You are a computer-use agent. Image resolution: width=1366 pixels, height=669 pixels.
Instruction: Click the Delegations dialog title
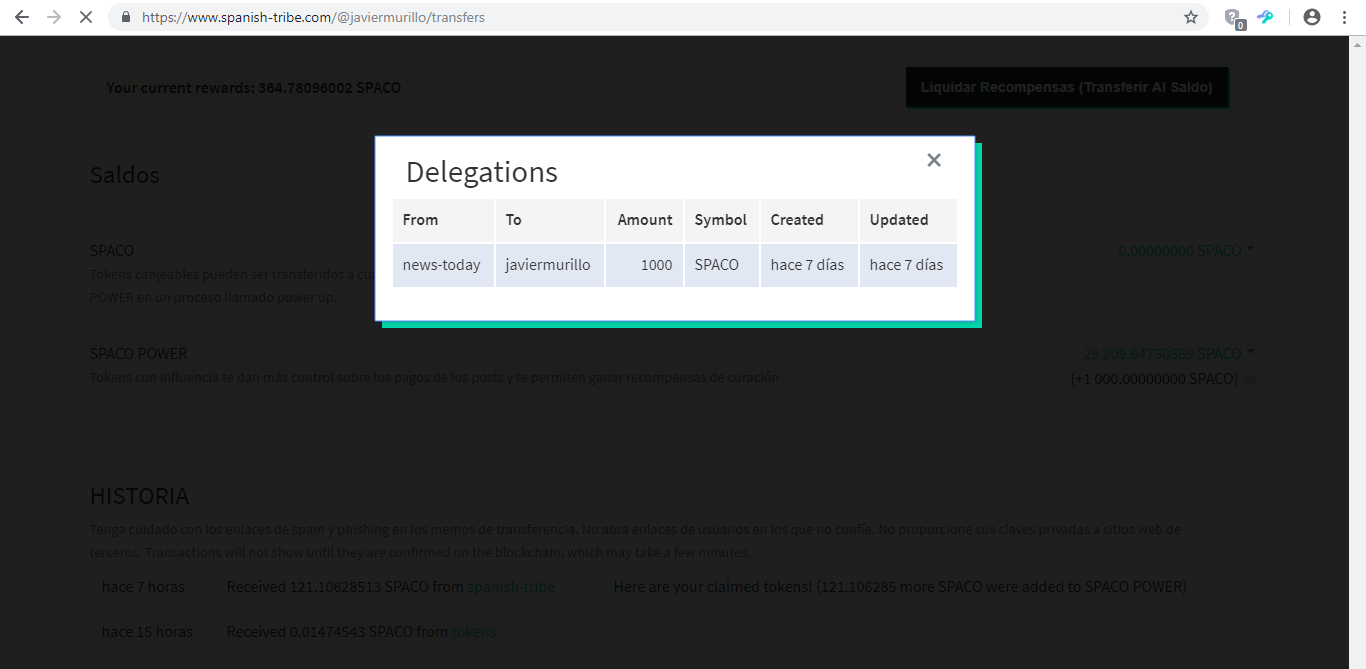pyautogui.click(x=481, y=172)
